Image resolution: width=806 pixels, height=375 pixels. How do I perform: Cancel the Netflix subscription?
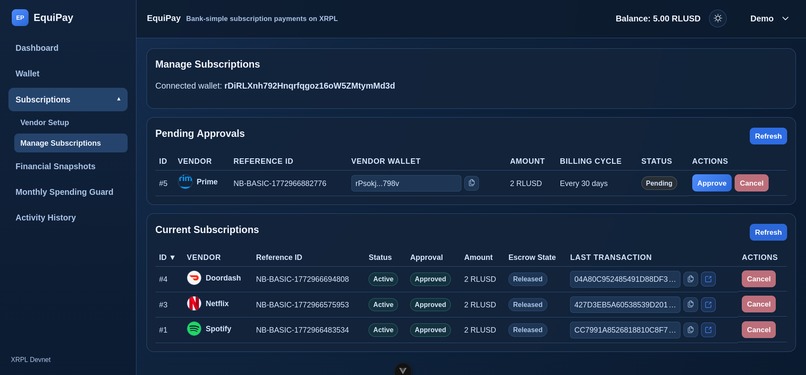click(758, 304)
